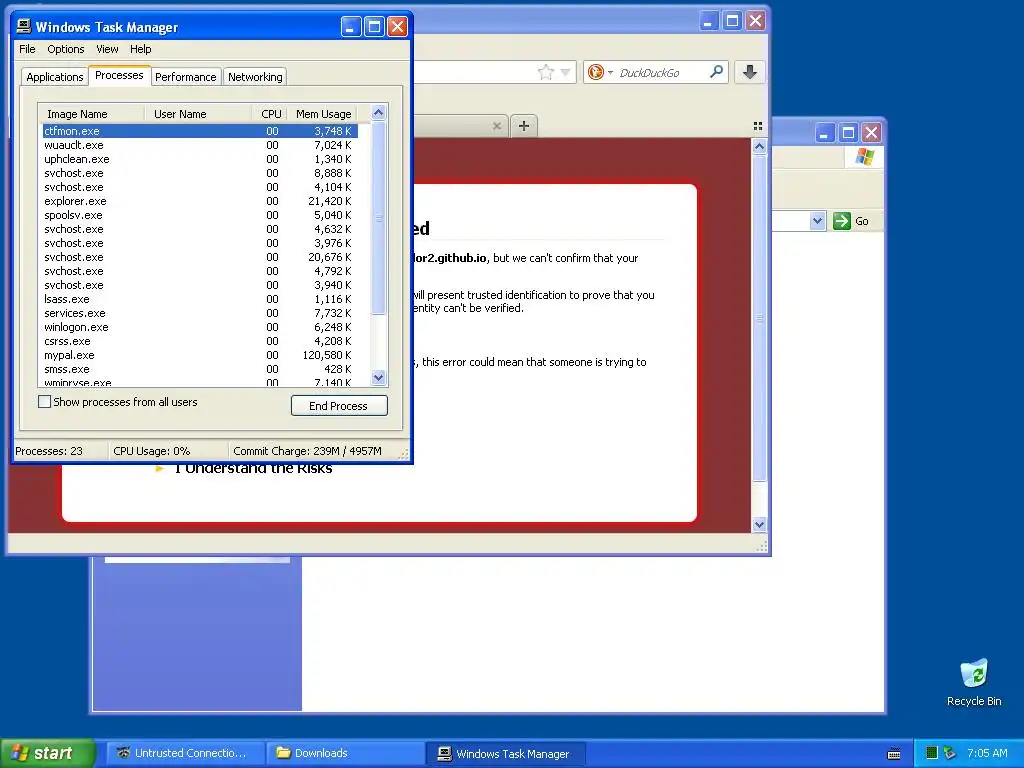Click the 120,580 K memory value
The height and width of the screenshot is (768, 1024).
point(327,355)
